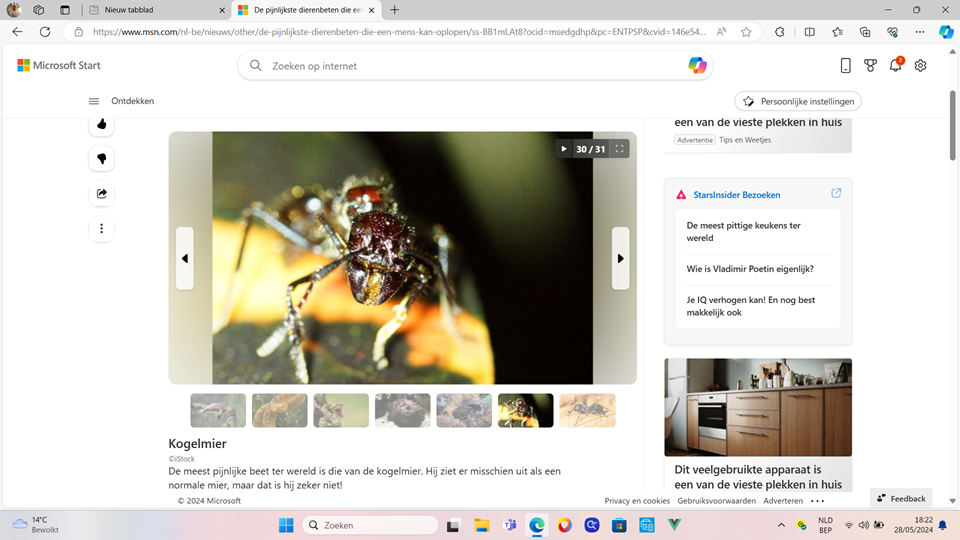Expand footer more links ellipsis

coord(817,501)
